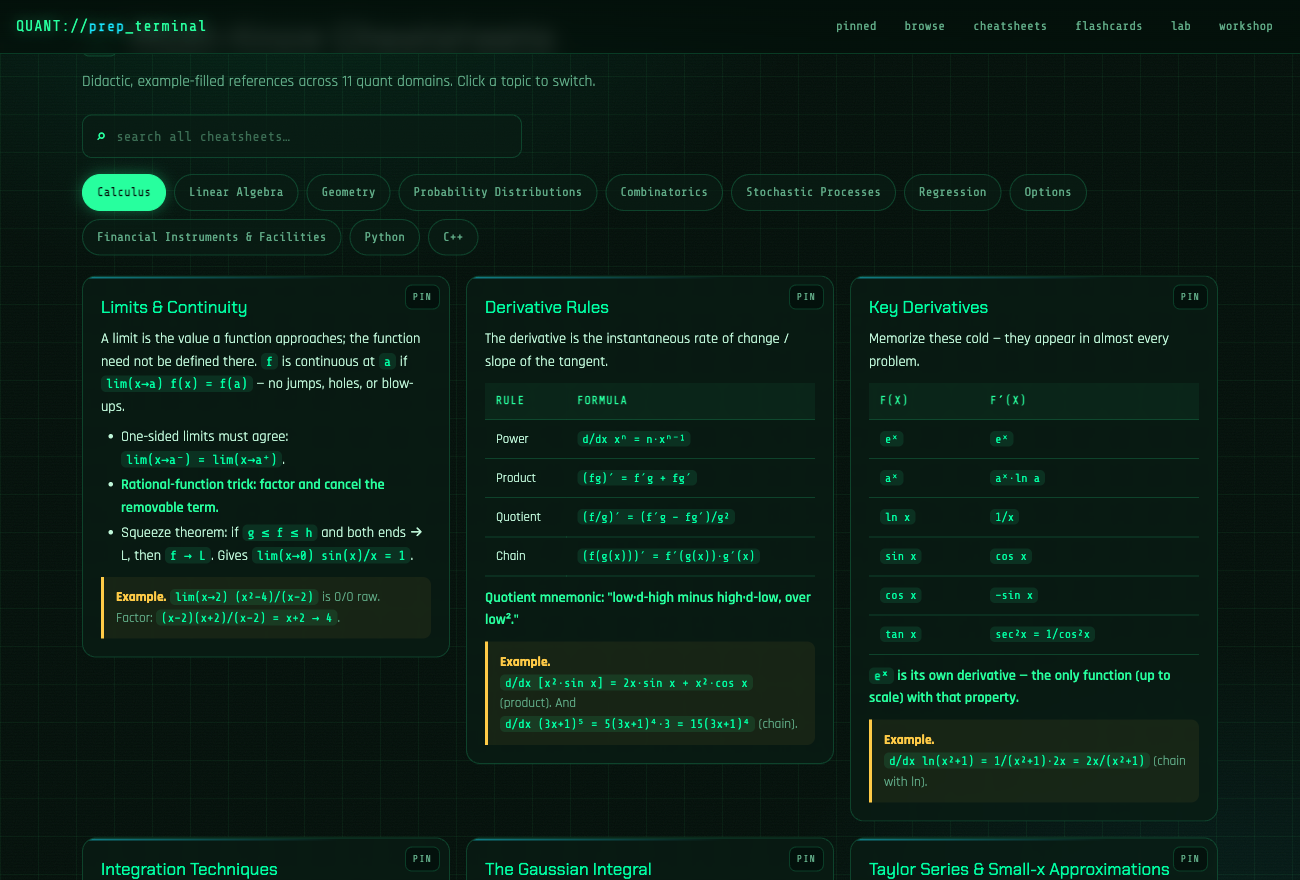Click the Integration Techniques heading
Viewport: 1300px width, 880px height.
coord(189,869)
